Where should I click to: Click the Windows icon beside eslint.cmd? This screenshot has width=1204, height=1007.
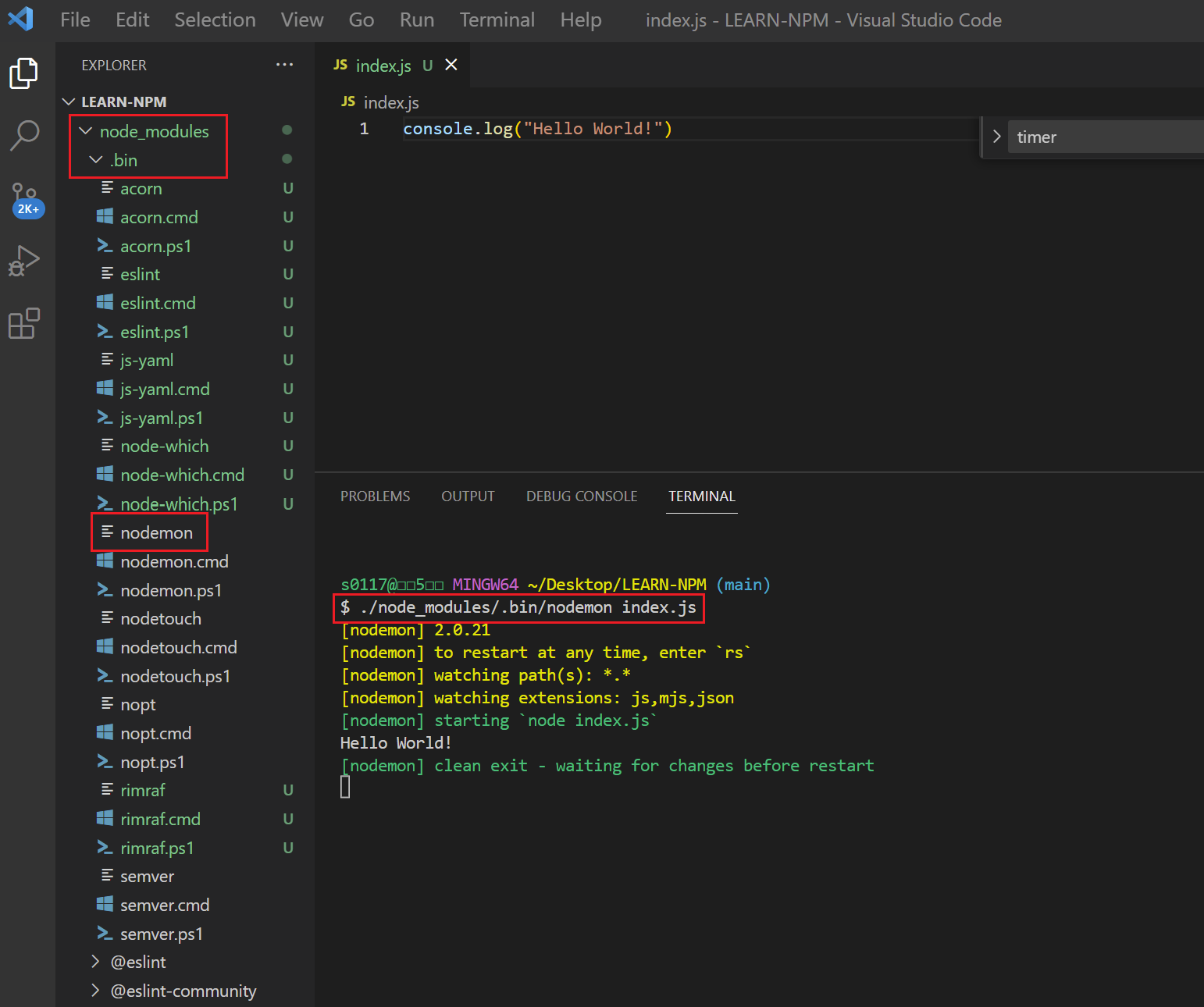click(105, 302)
